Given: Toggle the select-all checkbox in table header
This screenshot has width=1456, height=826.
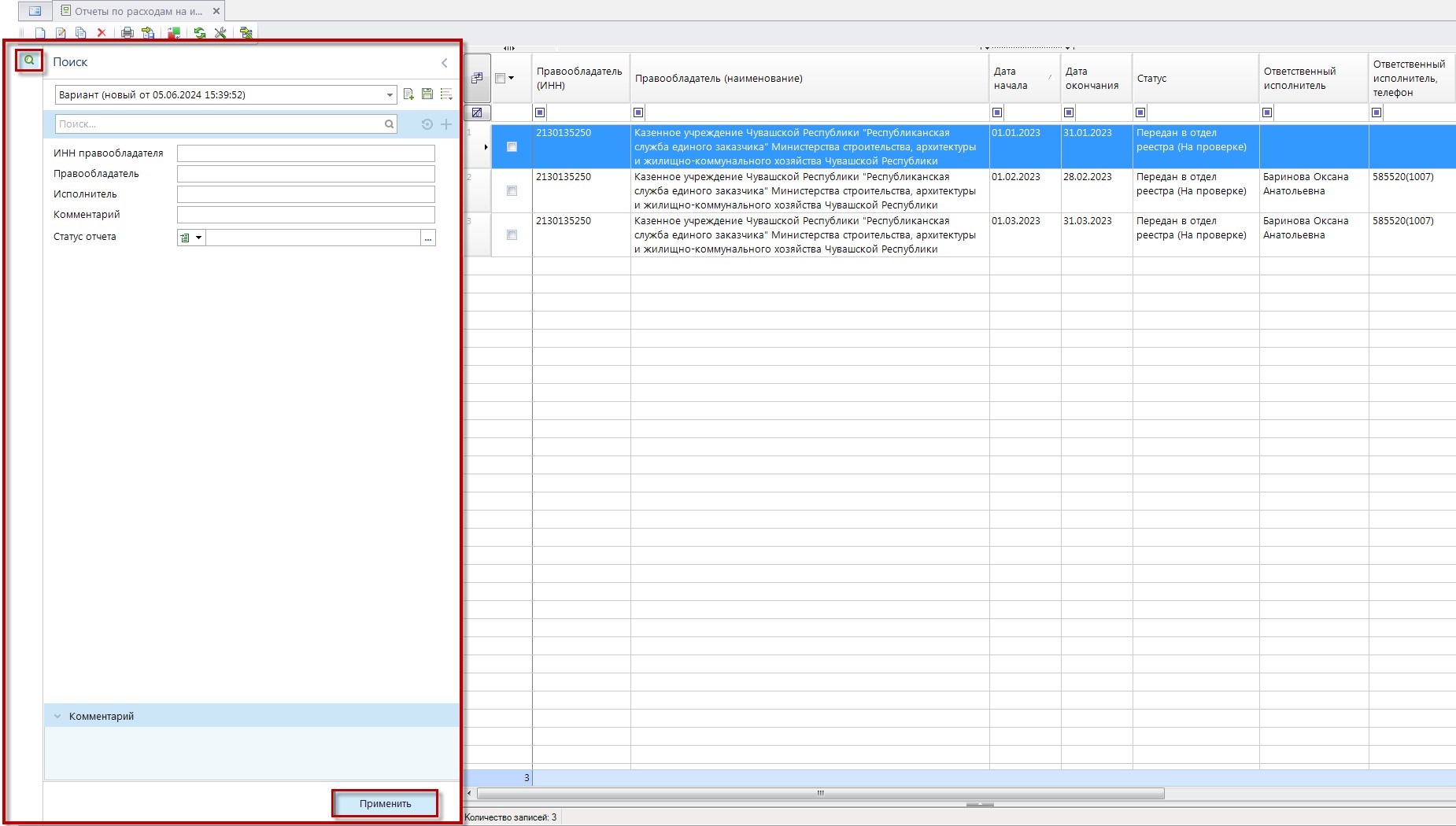Looking at the screenshot, I should (500, 78).
